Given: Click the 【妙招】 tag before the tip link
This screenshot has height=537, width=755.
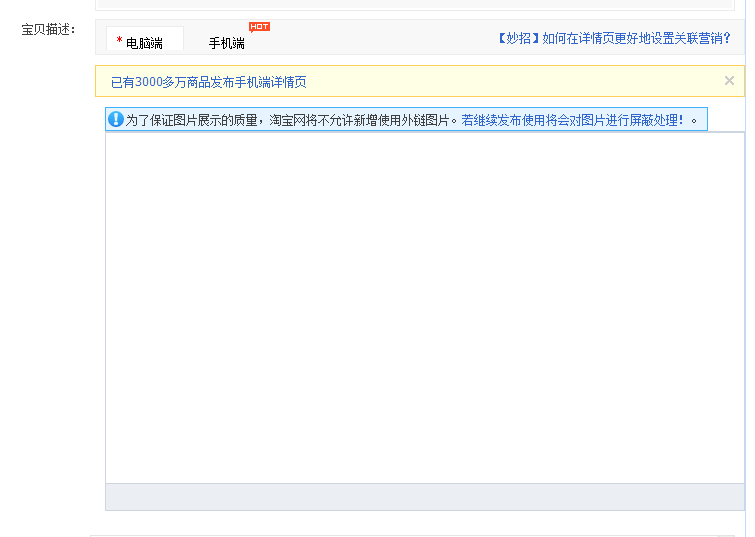Looking at the screenshot, I should [518, 38].
